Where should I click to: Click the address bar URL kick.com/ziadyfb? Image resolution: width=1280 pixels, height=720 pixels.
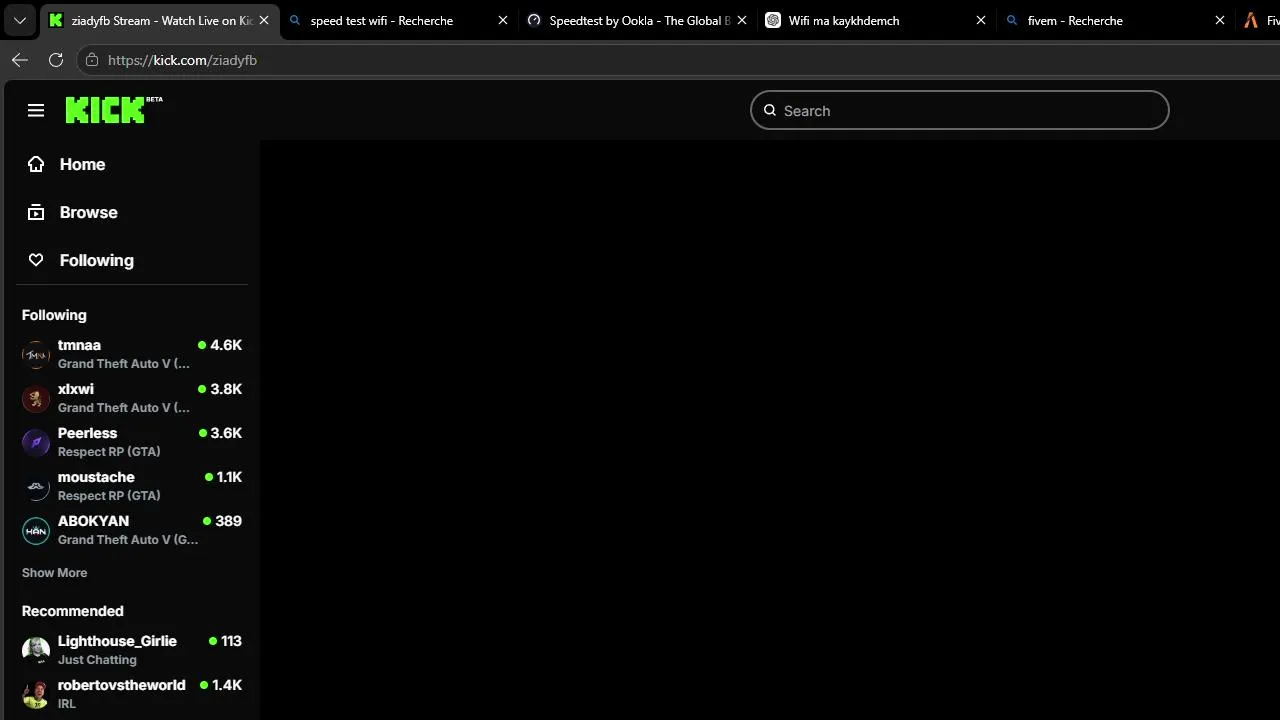[x=182, y=60]
